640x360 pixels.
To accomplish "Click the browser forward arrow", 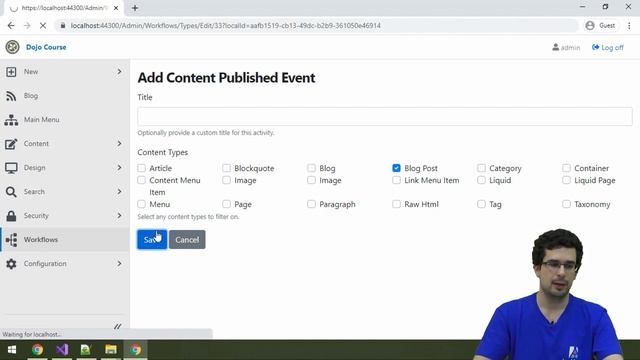I will click(x=27, y=25).
